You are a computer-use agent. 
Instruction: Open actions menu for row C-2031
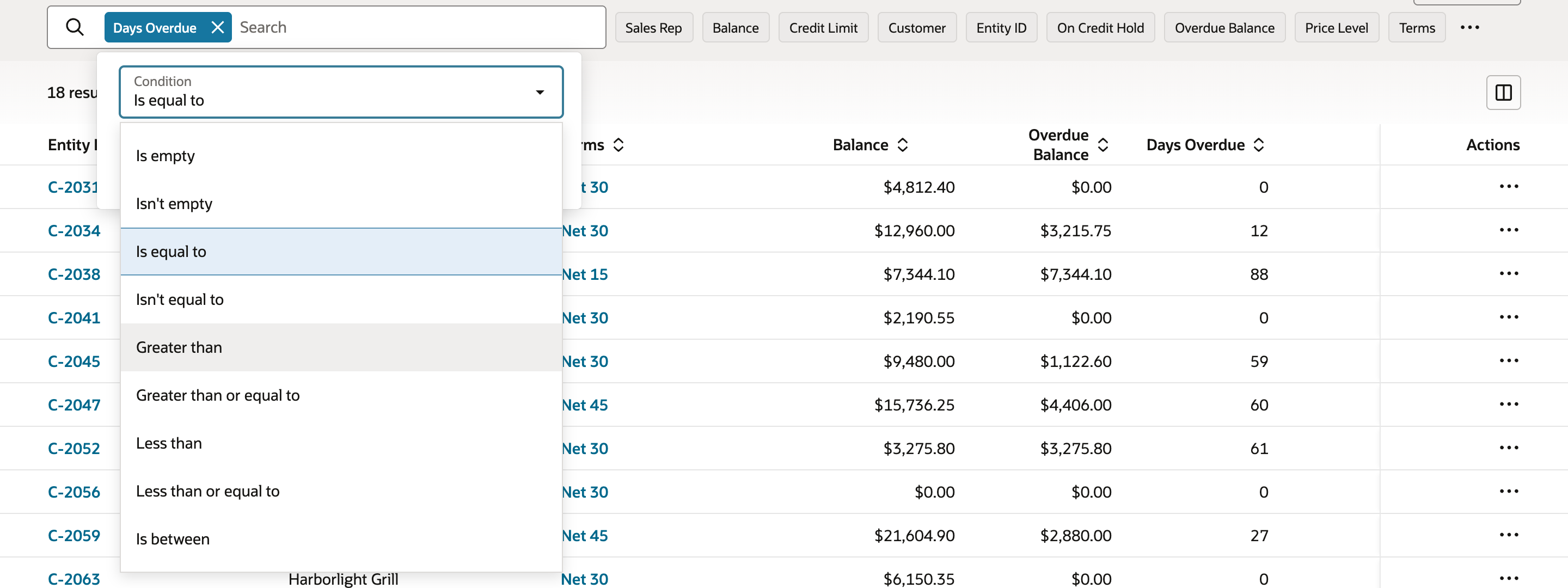(x=1508, y=186)
